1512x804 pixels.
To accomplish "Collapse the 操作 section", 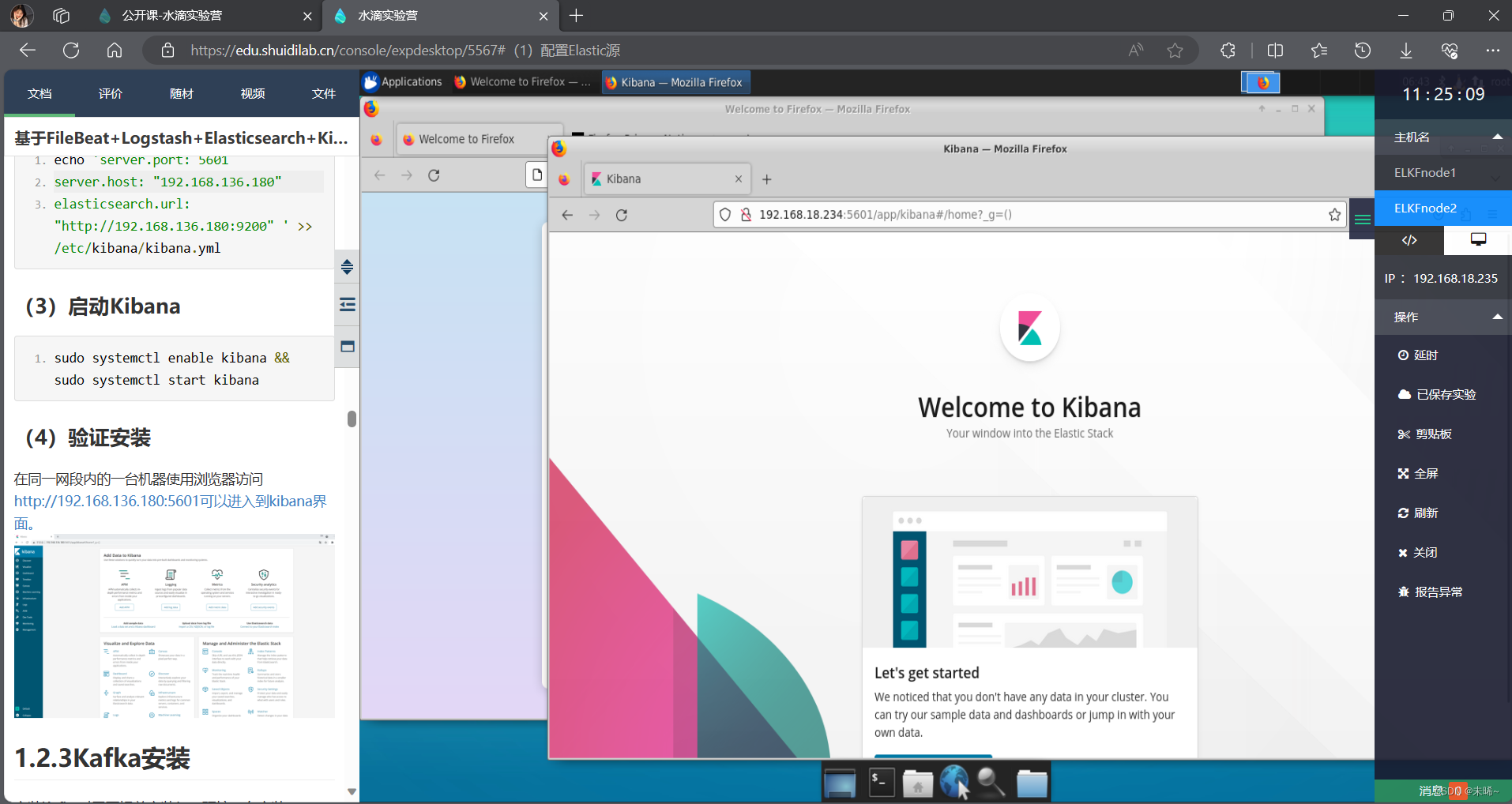I will pos(1497,317).
